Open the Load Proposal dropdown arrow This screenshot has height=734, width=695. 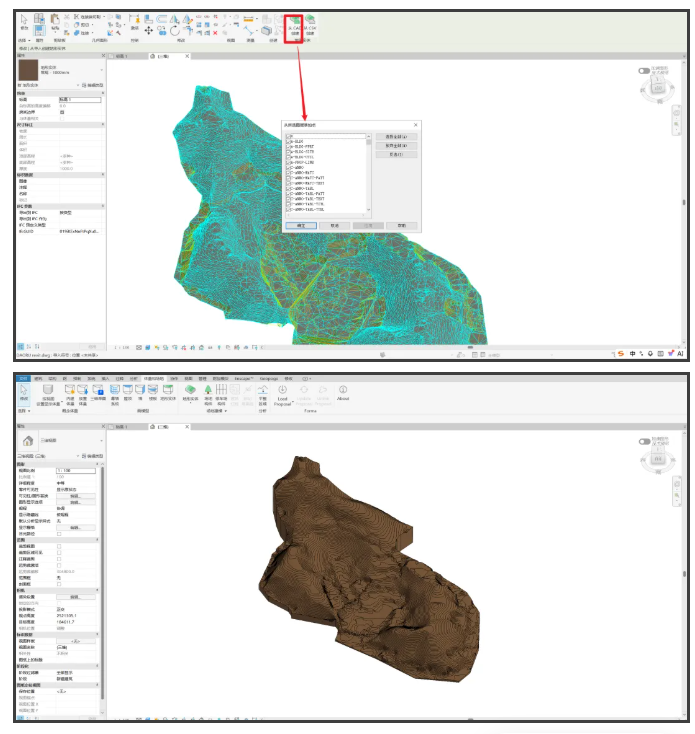pyautogui.click(x=293, y=402)
